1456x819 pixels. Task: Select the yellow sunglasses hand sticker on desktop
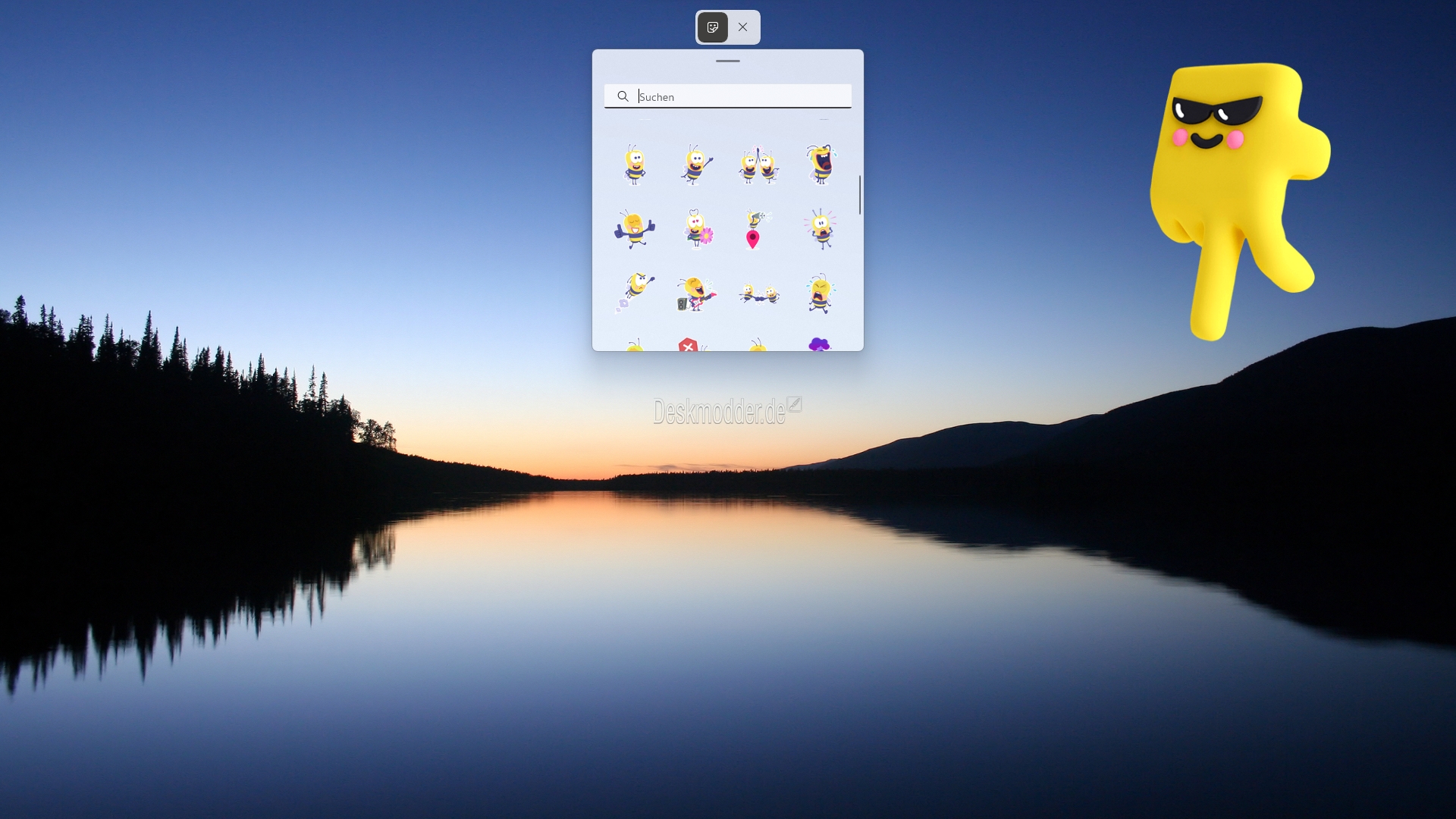pos(1240,202)
